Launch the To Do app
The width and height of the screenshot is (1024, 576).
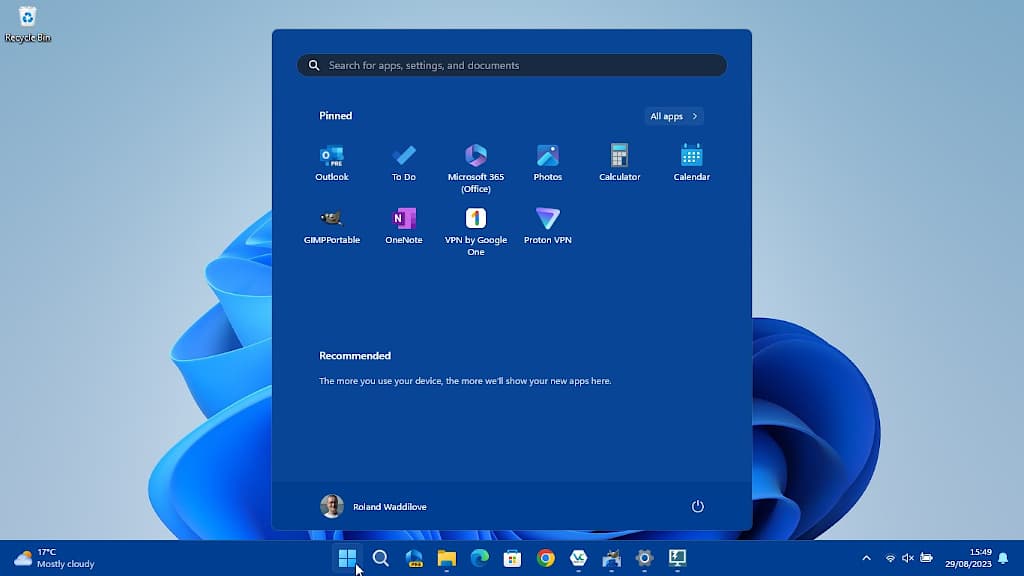(404, 155)
